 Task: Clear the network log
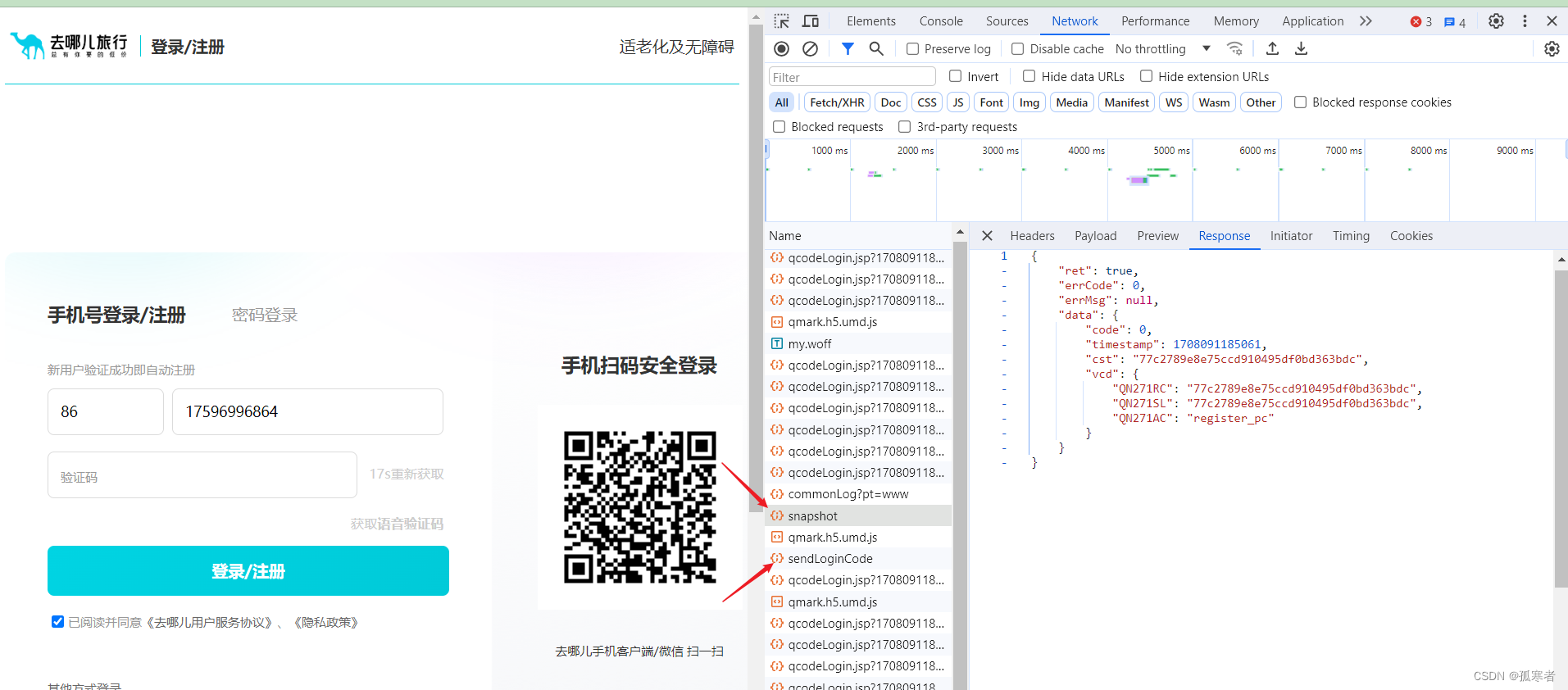tap(810, 49)
